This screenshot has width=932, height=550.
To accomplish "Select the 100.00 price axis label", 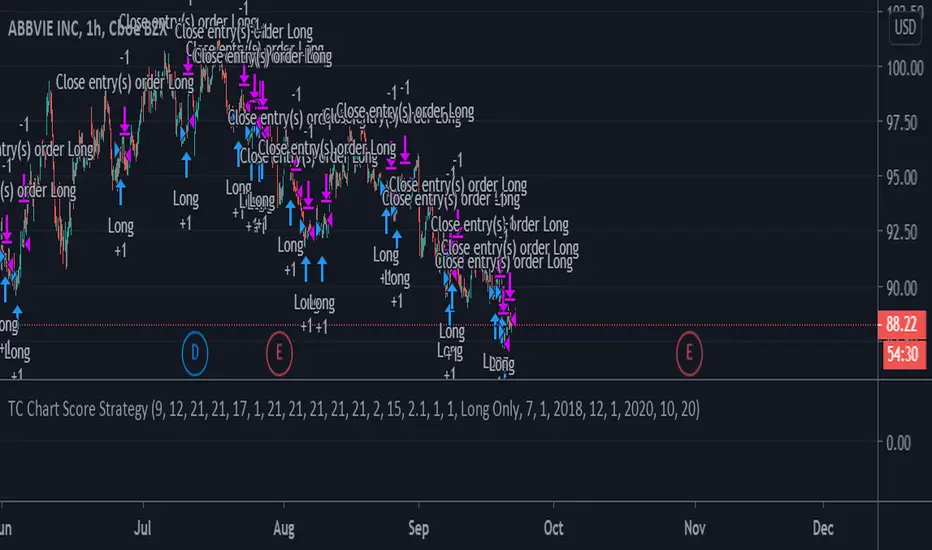I will [905, 68].
